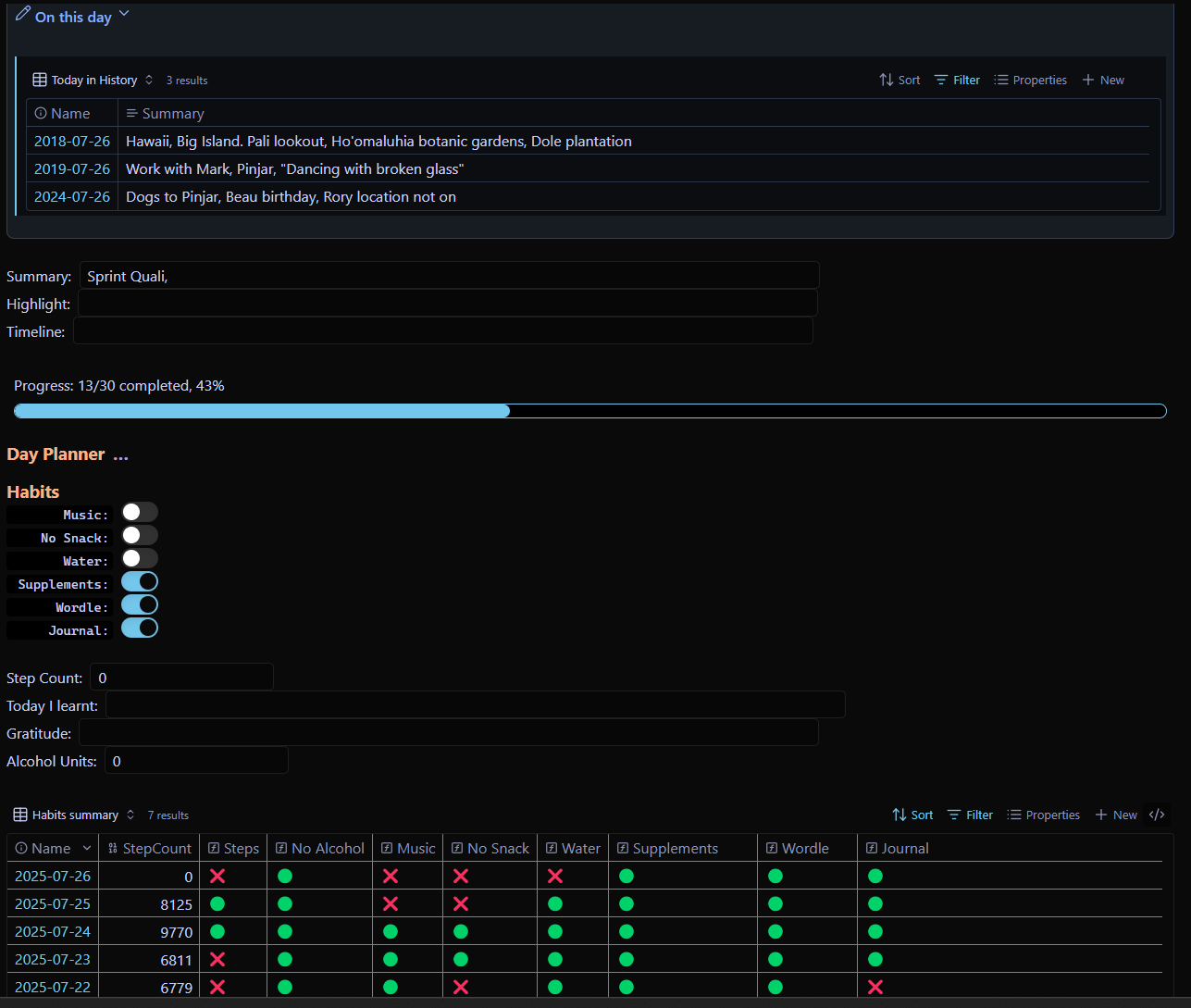The height and width of the screenshot is (1008, 1191).
Task: Click into the Highlight input field
Action: (x=447, y=304)
